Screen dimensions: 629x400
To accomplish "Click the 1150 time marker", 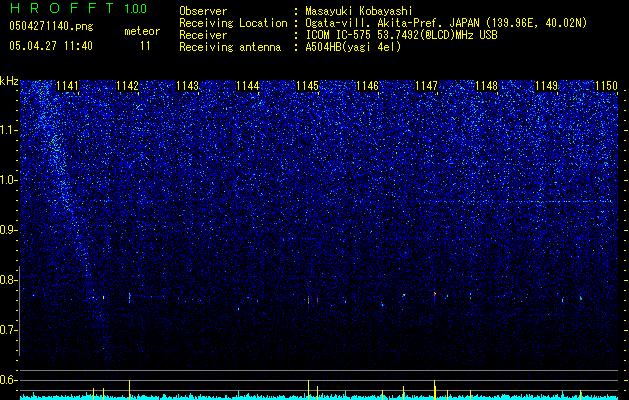I will pos(606,86).
